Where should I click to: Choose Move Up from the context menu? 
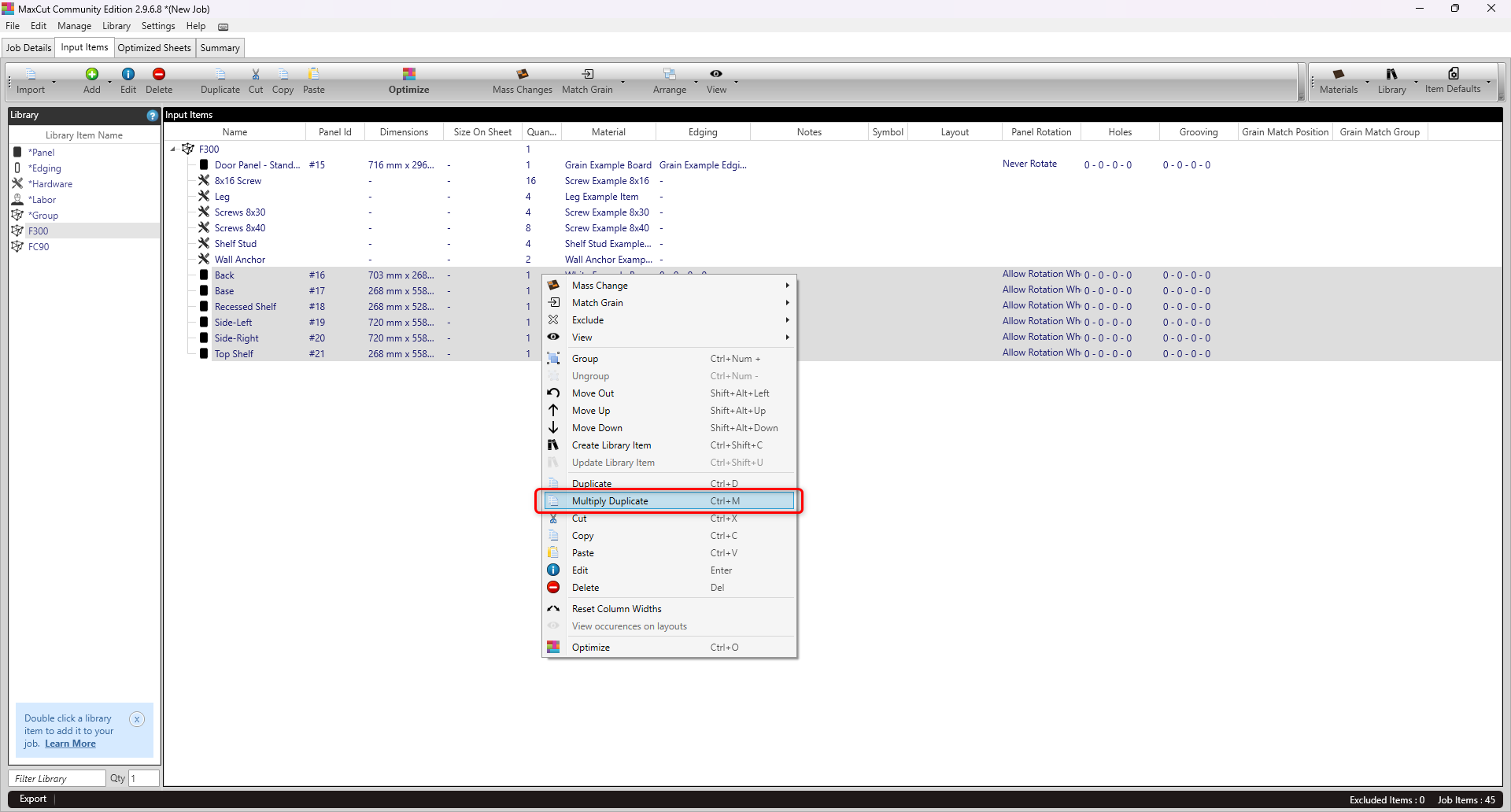point(669,411)
